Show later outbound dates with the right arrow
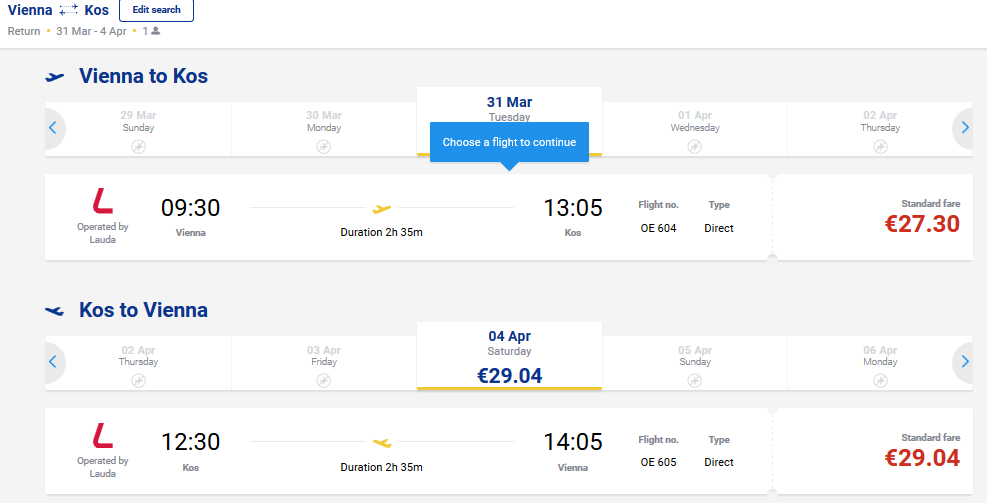987x503 pixels. (965, 128)
